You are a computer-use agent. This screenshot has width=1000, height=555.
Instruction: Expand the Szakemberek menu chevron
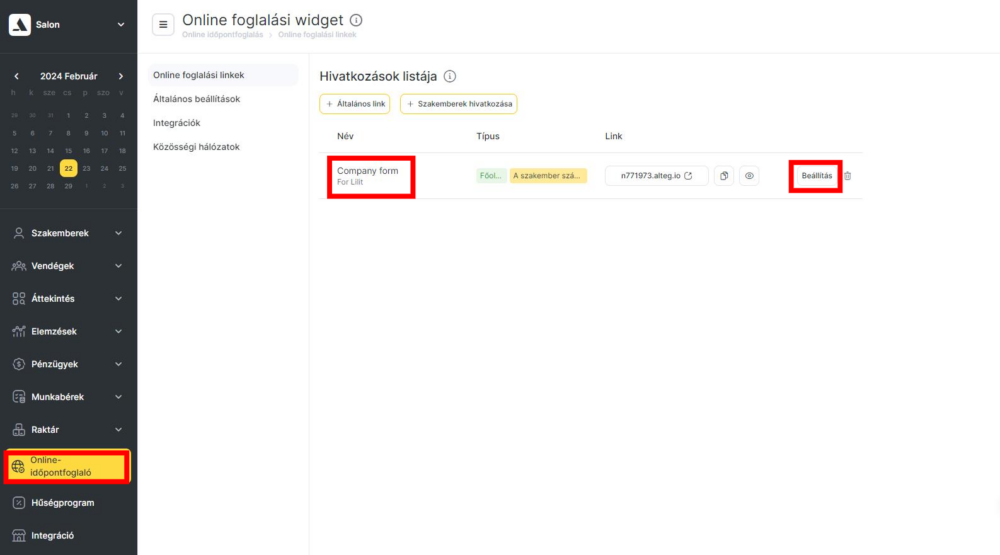tap(119, 233)
